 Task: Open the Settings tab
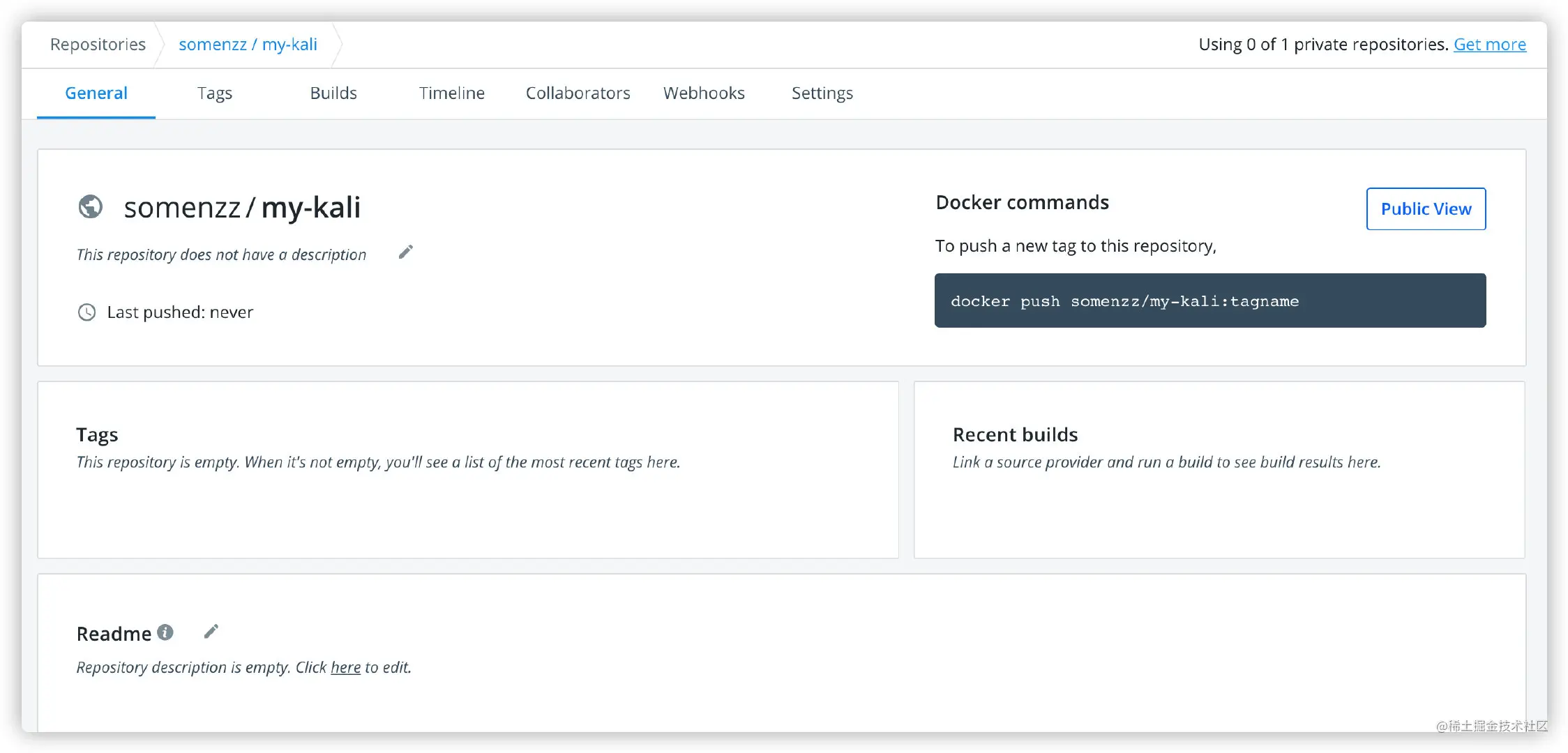(822, 93)
